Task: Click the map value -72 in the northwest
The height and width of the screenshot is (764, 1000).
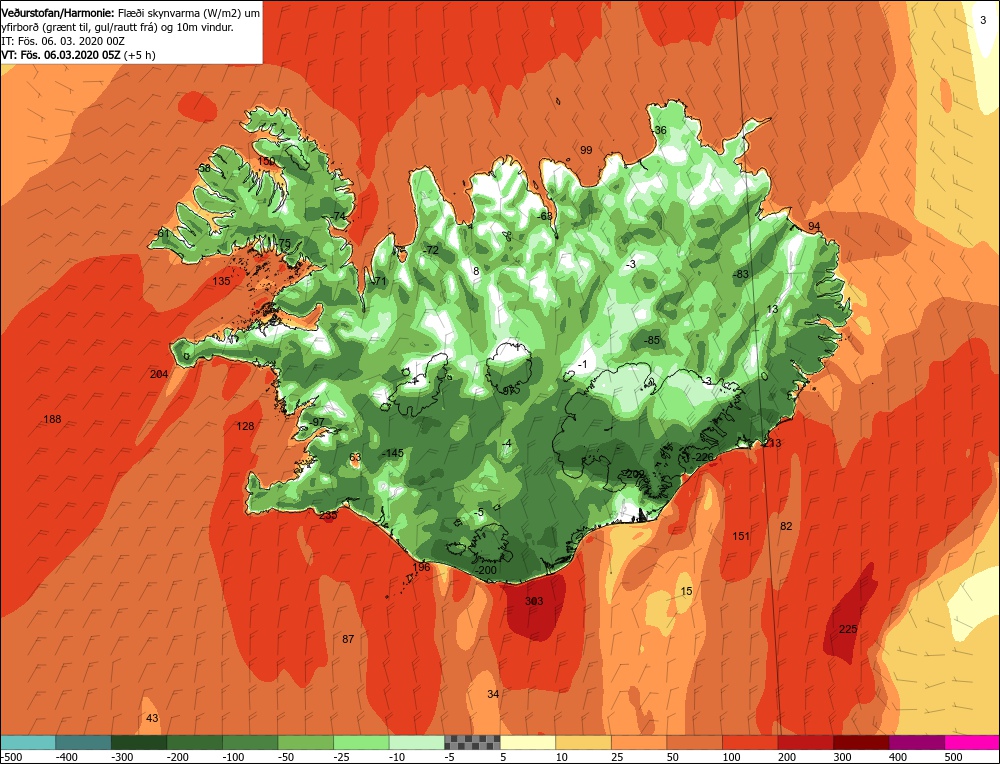Action: (430, 250)
